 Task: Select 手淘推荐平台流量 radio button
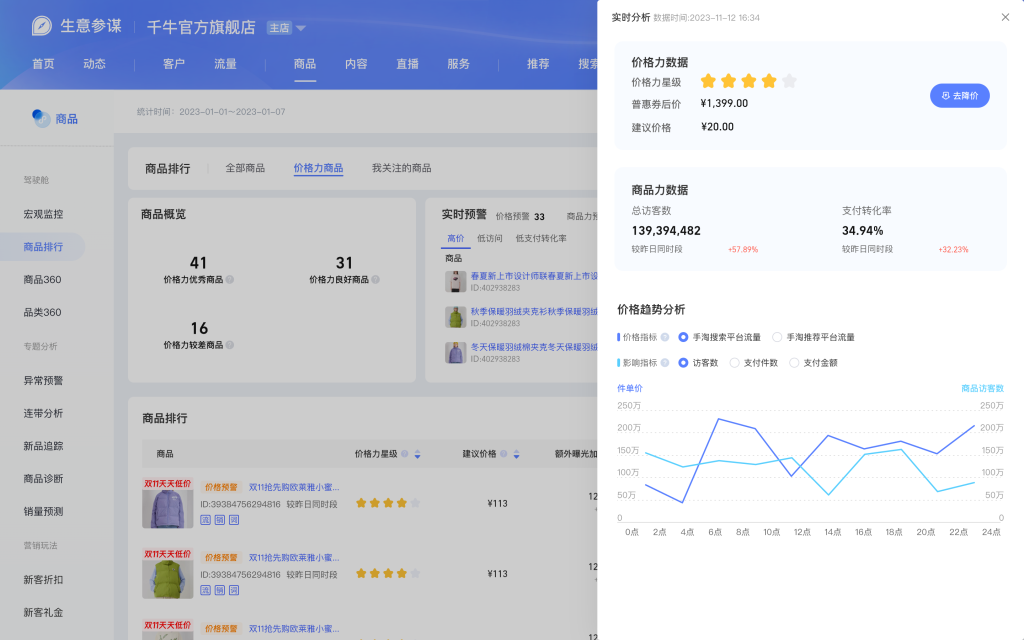(x=777, y=337)
